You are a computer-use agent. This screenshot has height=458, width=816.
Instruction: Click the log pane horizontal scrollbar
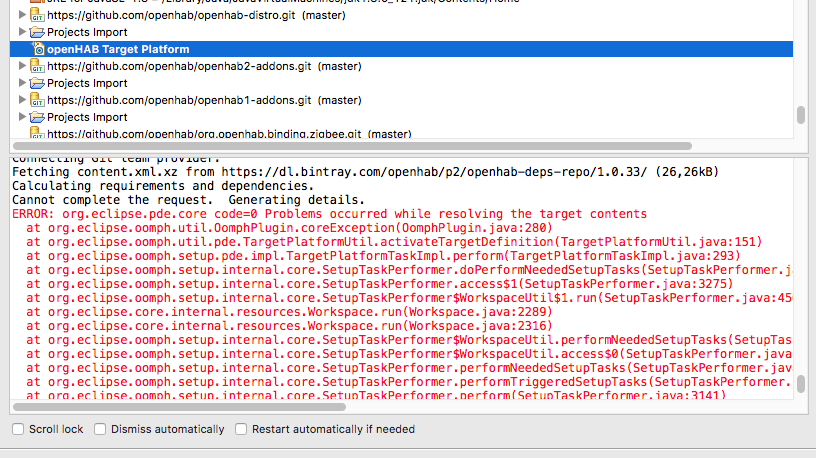180,407
